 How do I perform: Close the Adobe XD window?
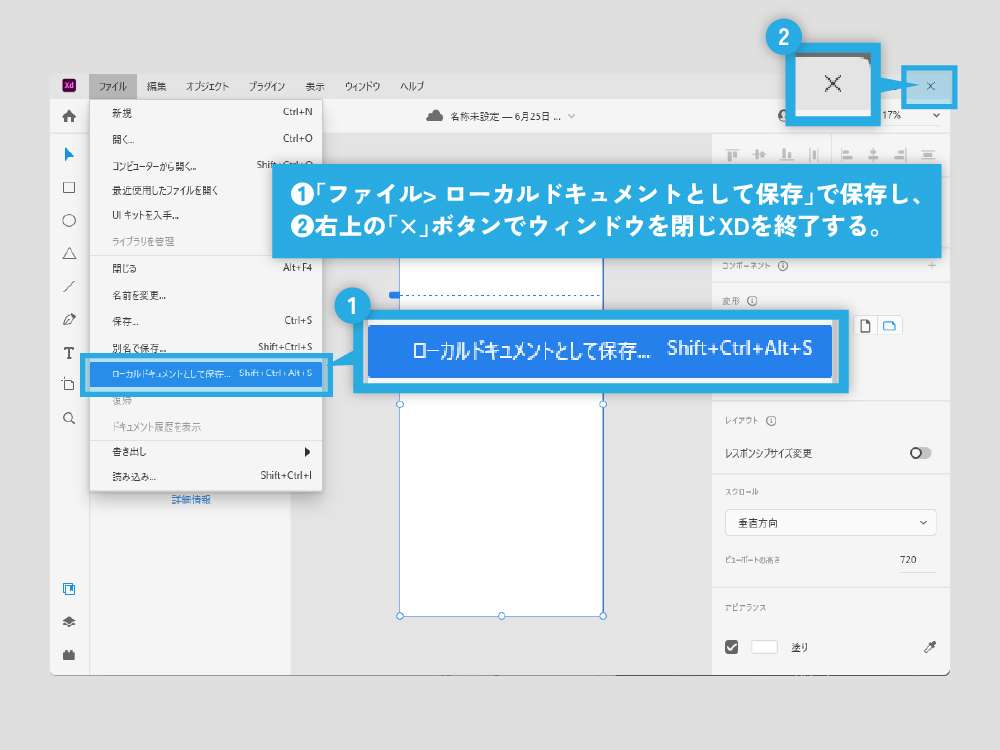point(930,86)
